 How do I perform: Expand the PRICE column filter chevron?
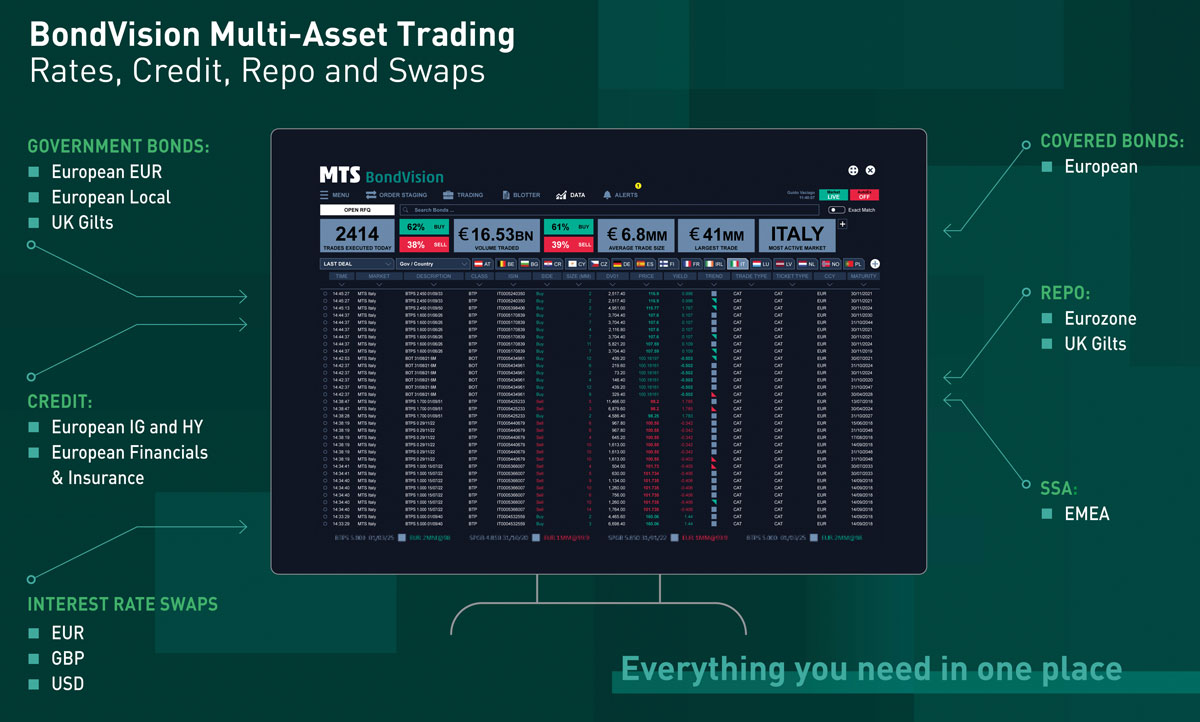click(x=646, y=285)
